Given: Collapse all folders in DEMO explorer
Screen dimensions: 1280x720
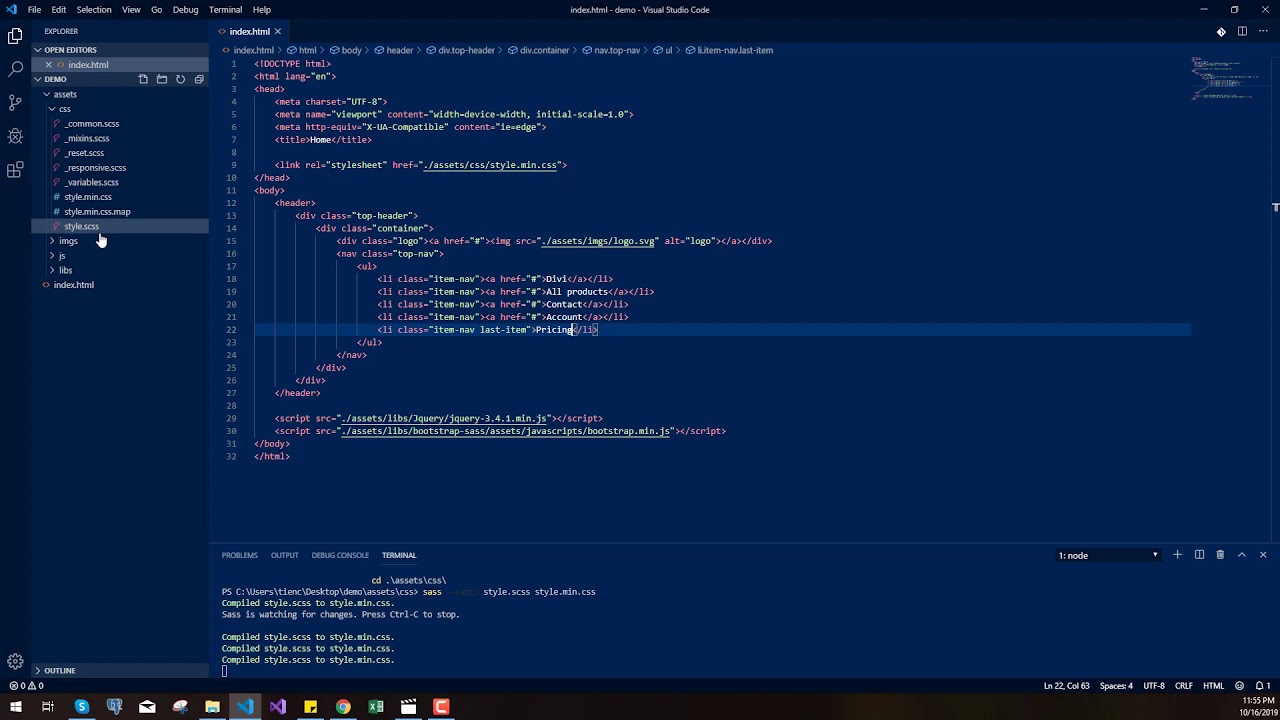Looking at the screenshot, I should click(199, 79).
